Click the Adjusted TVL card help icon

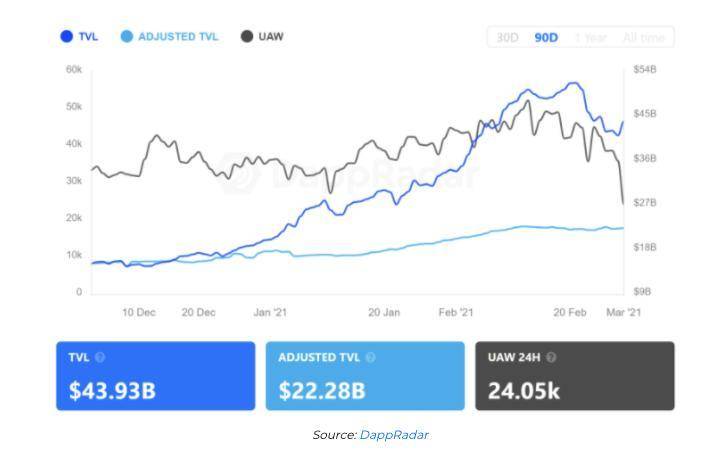pos(372,357)
